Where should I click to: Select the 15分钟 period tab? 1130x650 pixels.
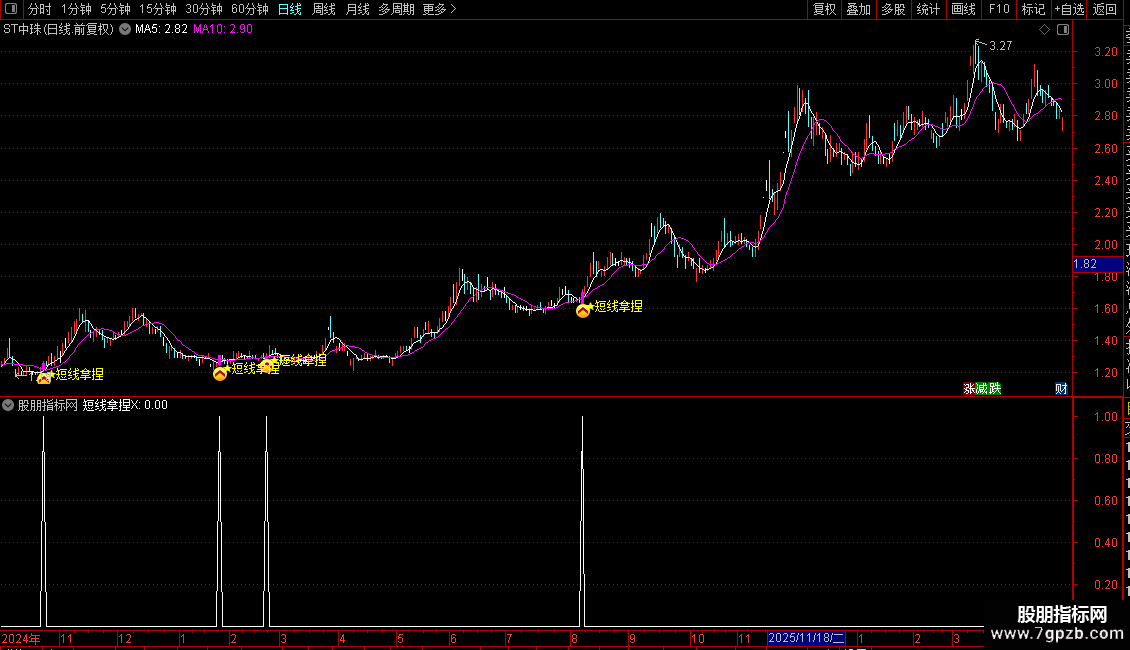point(158,9)
